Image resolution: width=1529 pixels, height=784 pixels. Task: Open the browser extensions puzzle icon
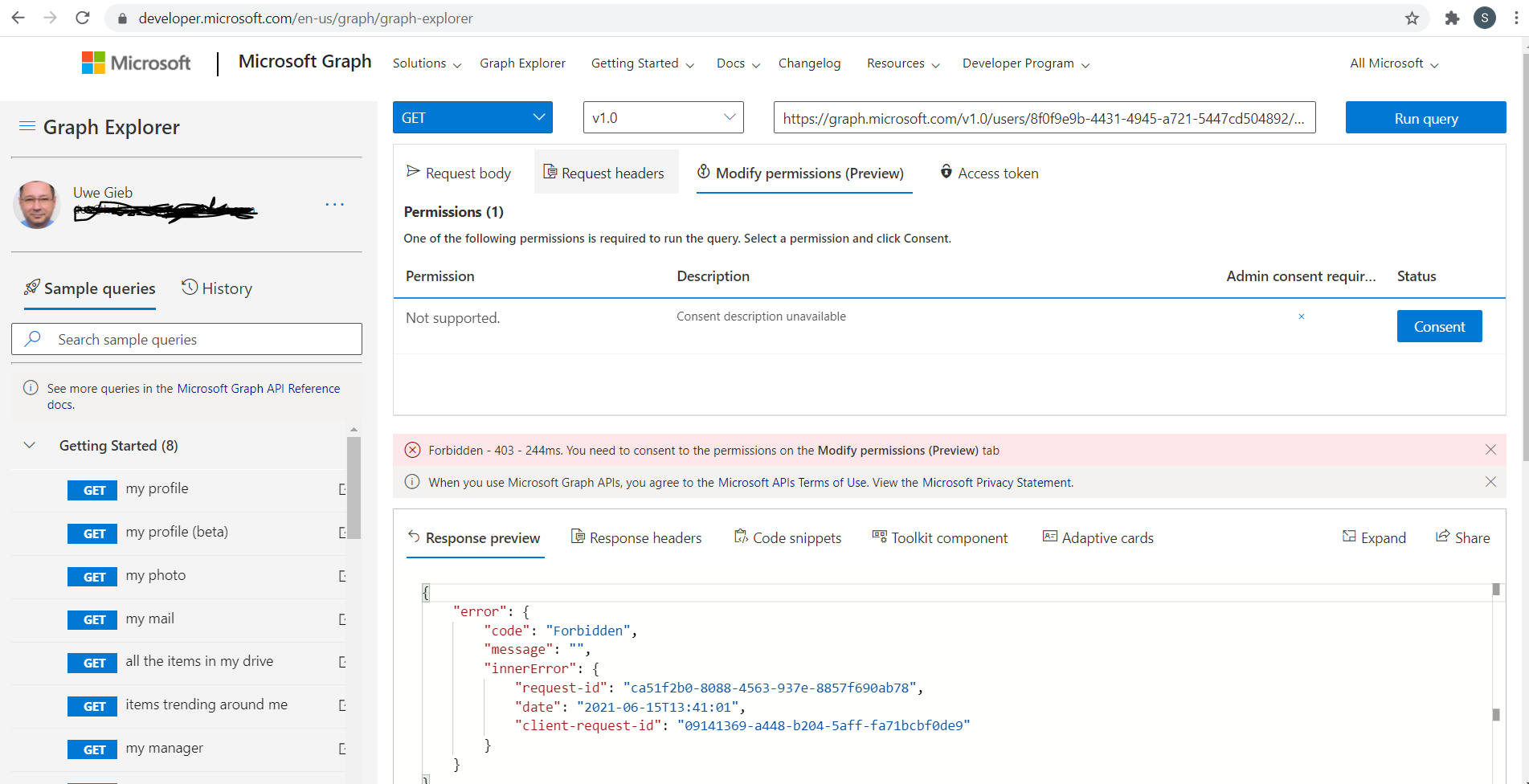coord(1452,18)
